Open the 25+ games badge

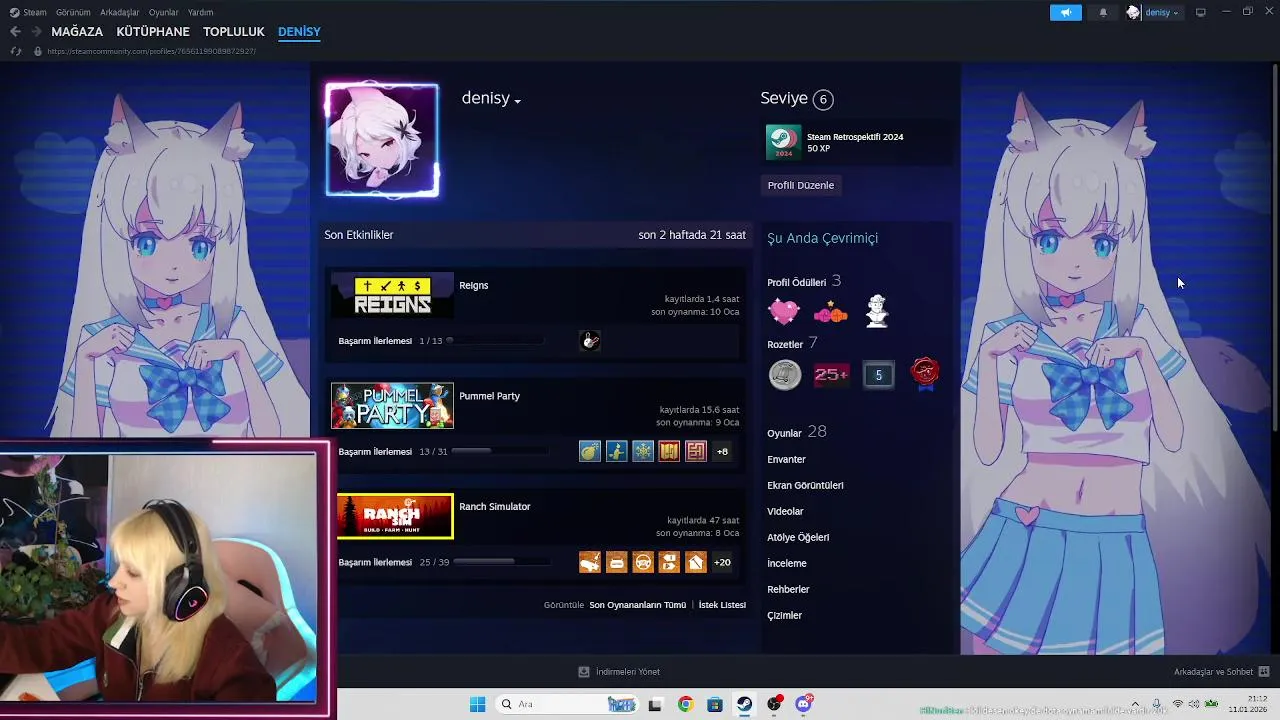tap(831, 375)
